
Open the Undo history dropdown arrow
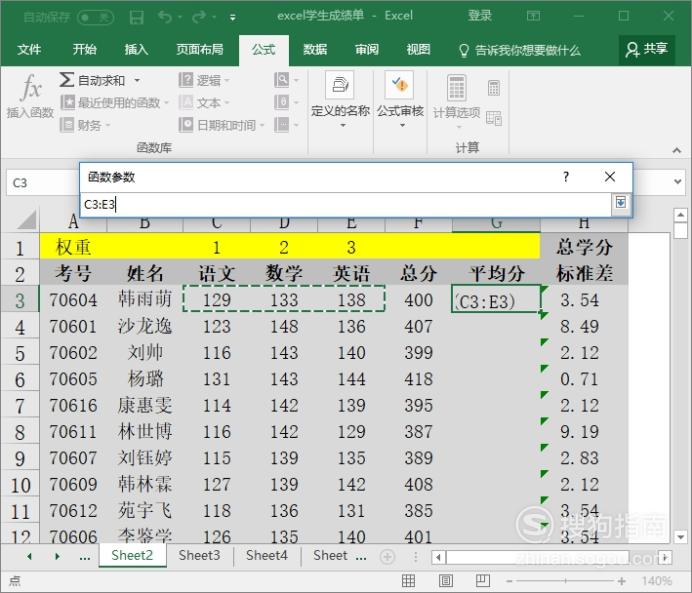pyautogui.click(x=180, y=18)
